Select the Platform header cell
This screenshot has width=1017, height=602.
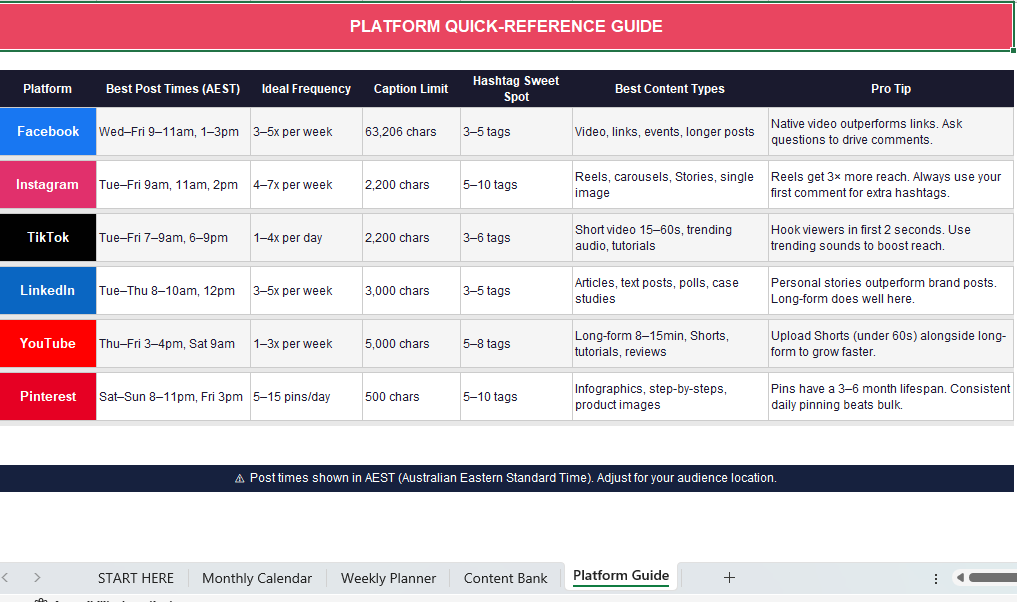47,89
